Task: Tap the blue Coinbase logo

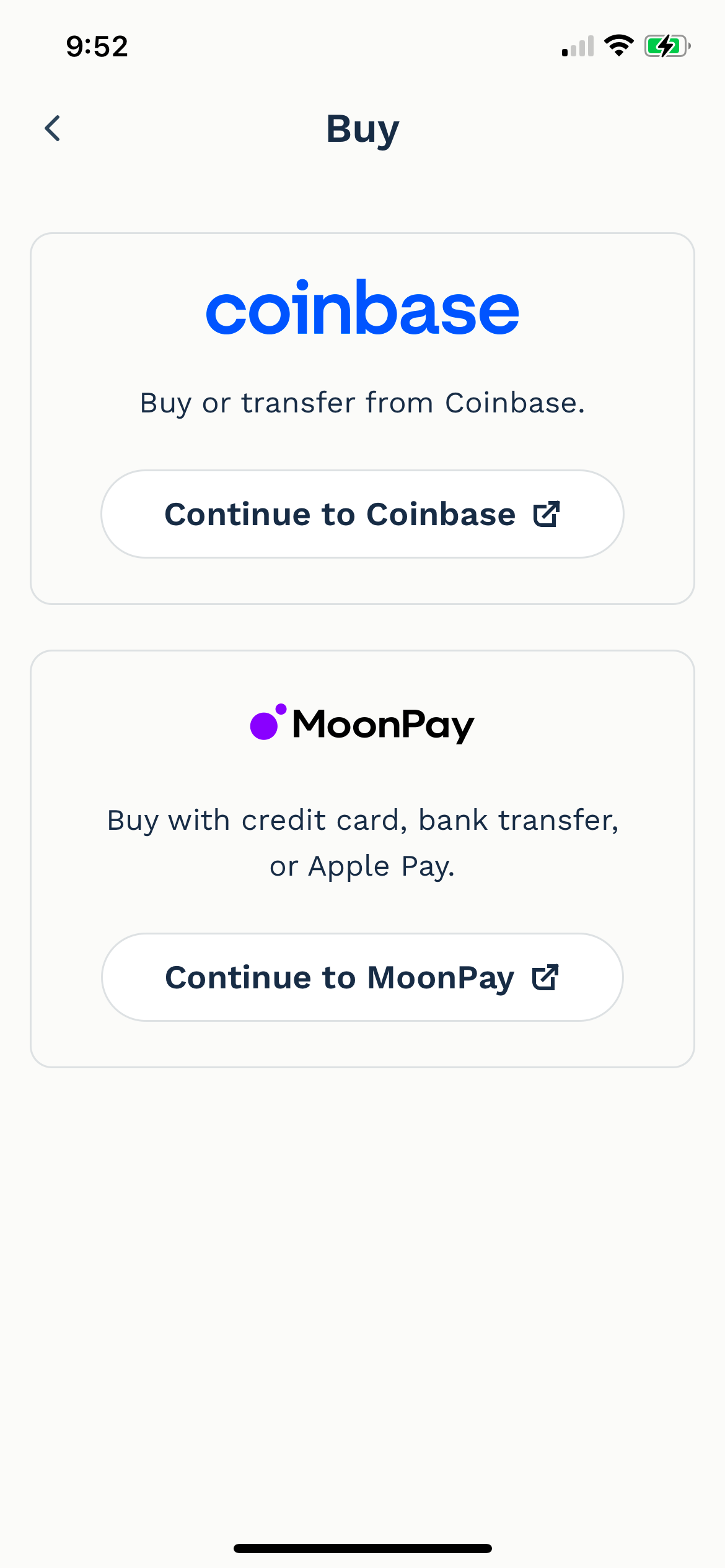Action: [x=362, y=308]
